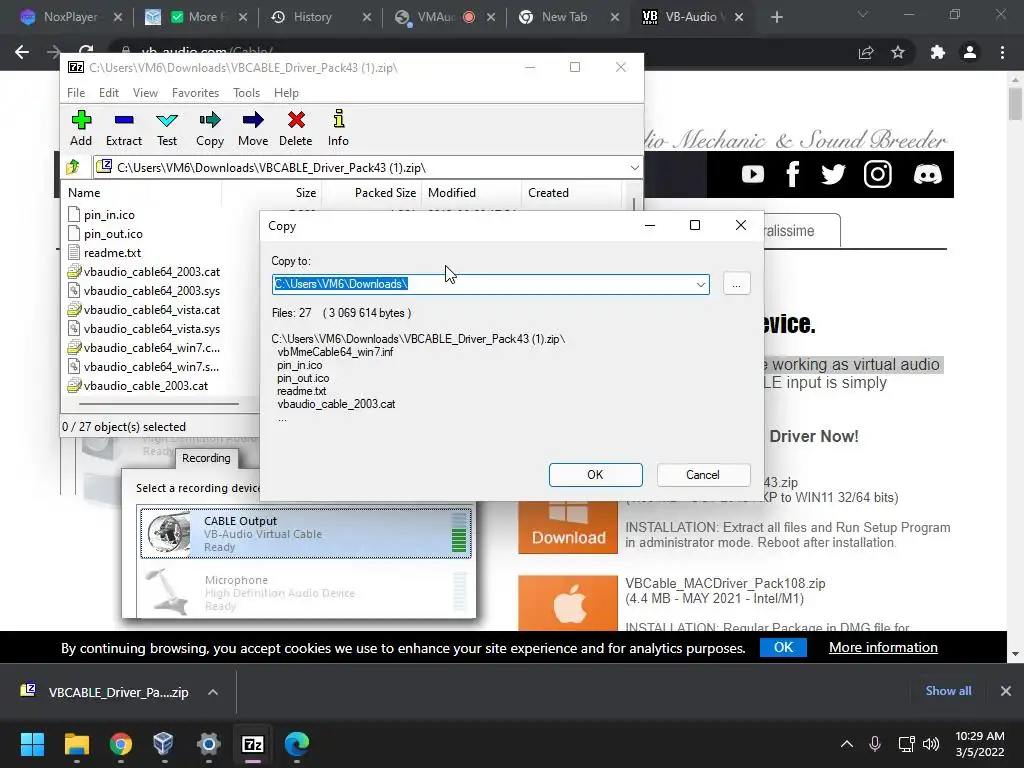Open the Help menu in 7-Zip
This screenshot has height=768, width=1024.
[286, 93]
